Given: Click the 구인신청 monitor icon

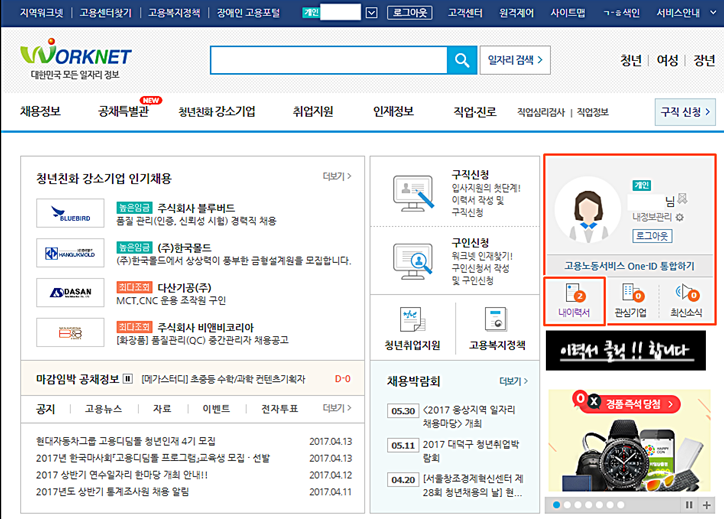Looking at the screenshot, I should point(413,261).
